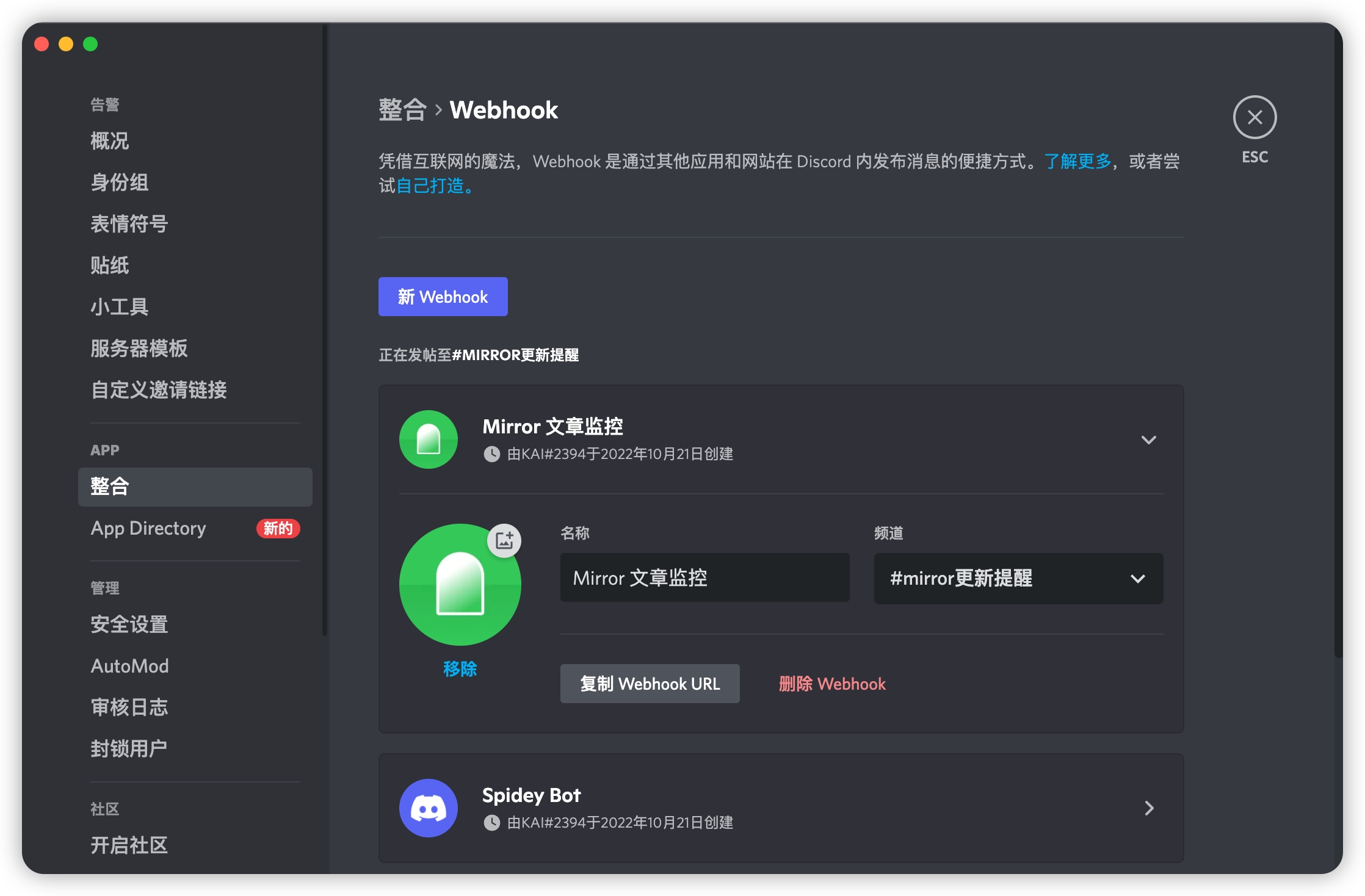Image resolution: width=1365 pixels, height=896 pixels.
Task: Click the upload avatar image icon
Action: coord(504,540)
